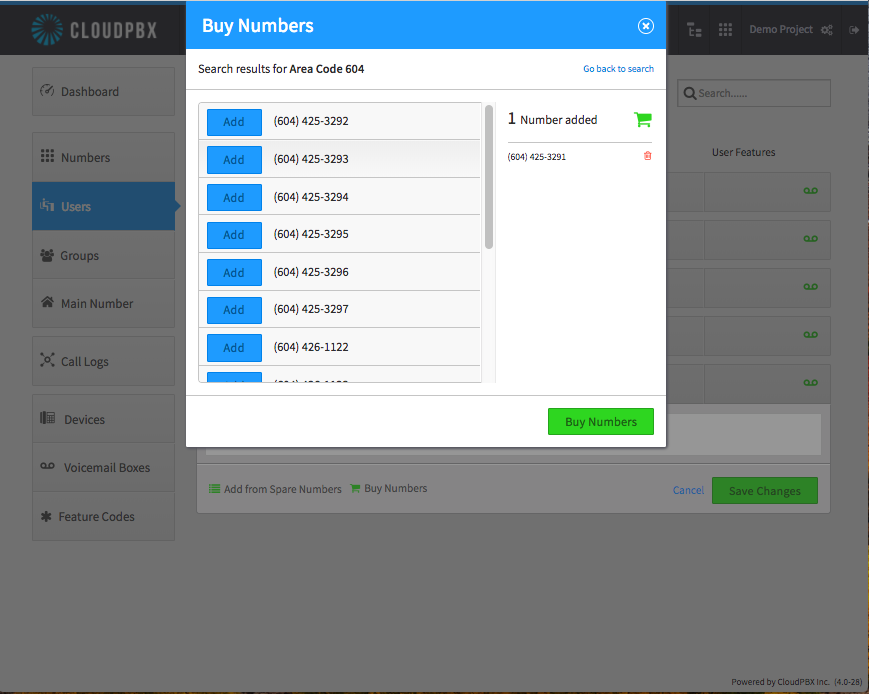Open Feature Codes in sidebar
The height and width of the screenshot is (694, 869).
pyautogui.click(x=104, y=517)
